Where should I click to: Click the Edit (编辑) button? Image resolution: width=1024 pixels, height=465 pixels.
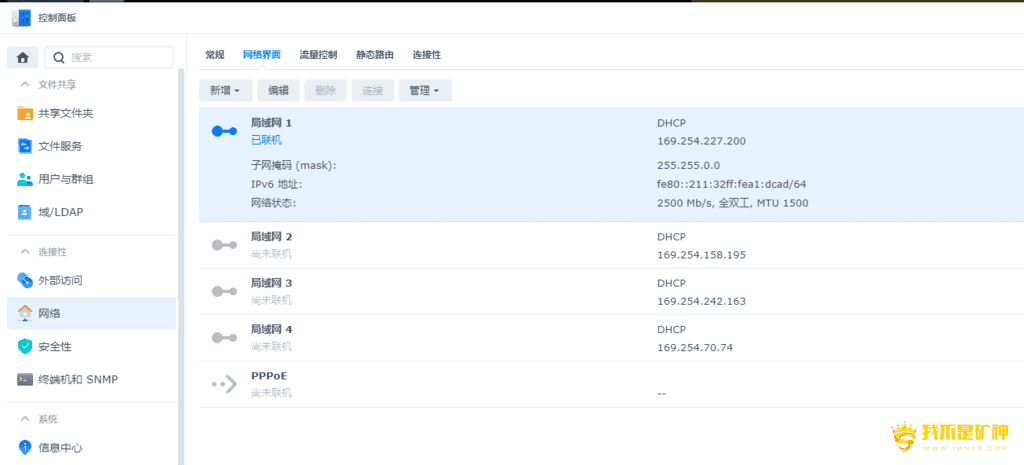[x=278, y=90]
